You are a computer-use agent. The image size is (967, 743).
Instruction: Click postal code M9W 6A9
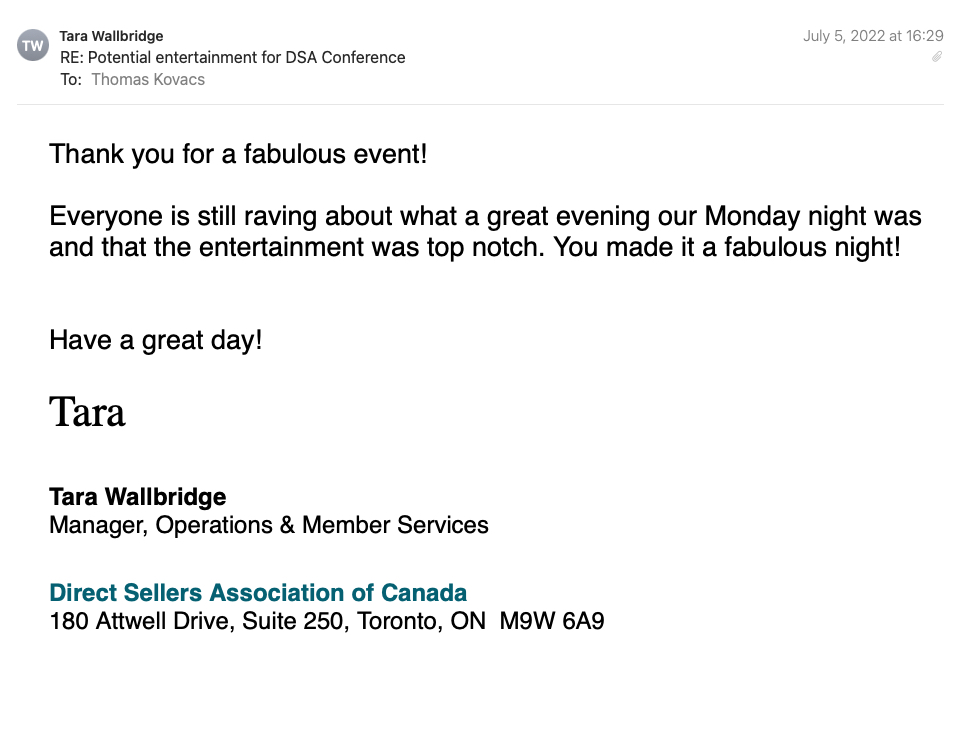[x=552, y=621]
